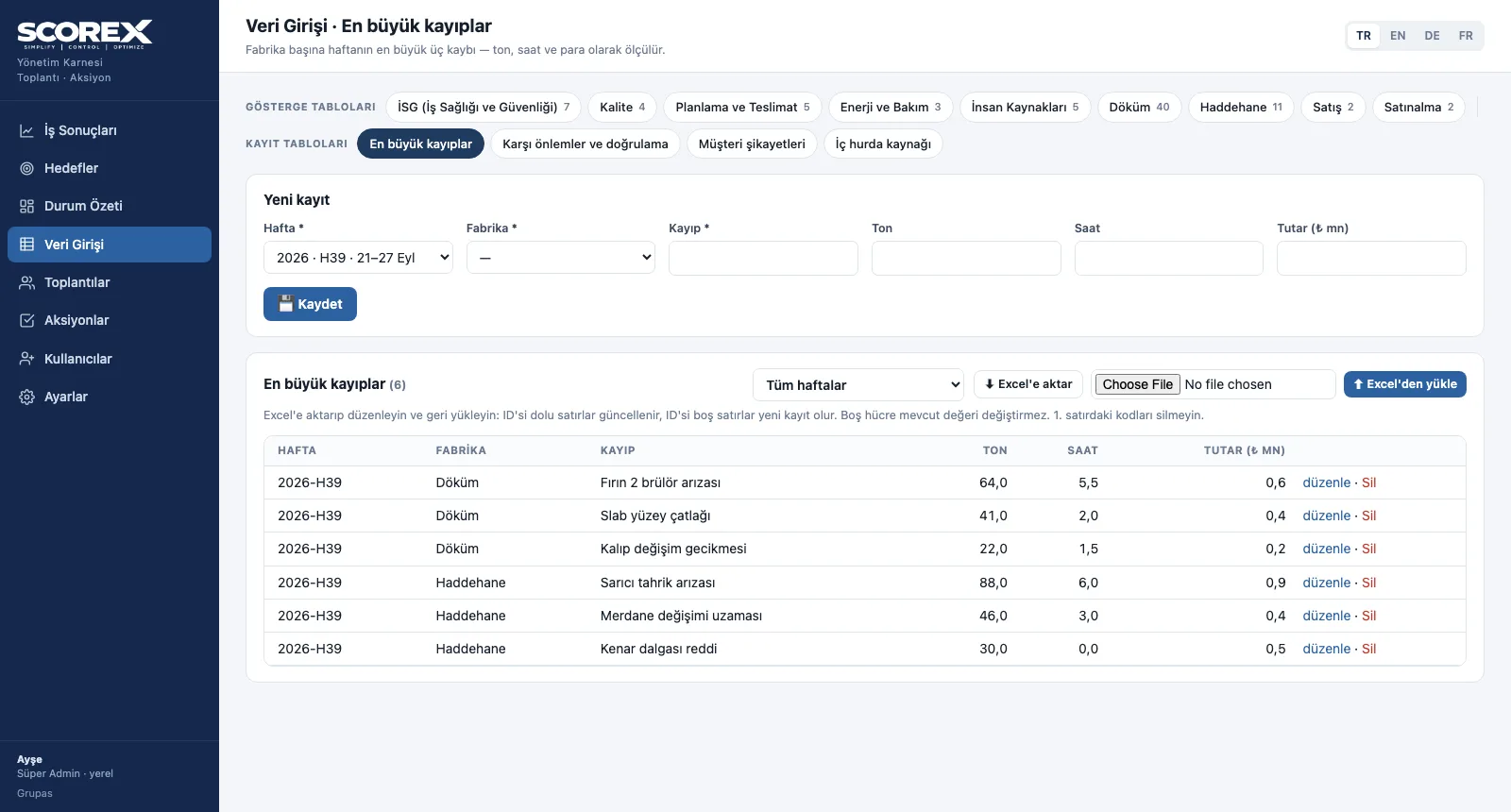Open İş Sonuçları chart icon in sidebar
Screen dimensions: 1511x812
[27, 130]
